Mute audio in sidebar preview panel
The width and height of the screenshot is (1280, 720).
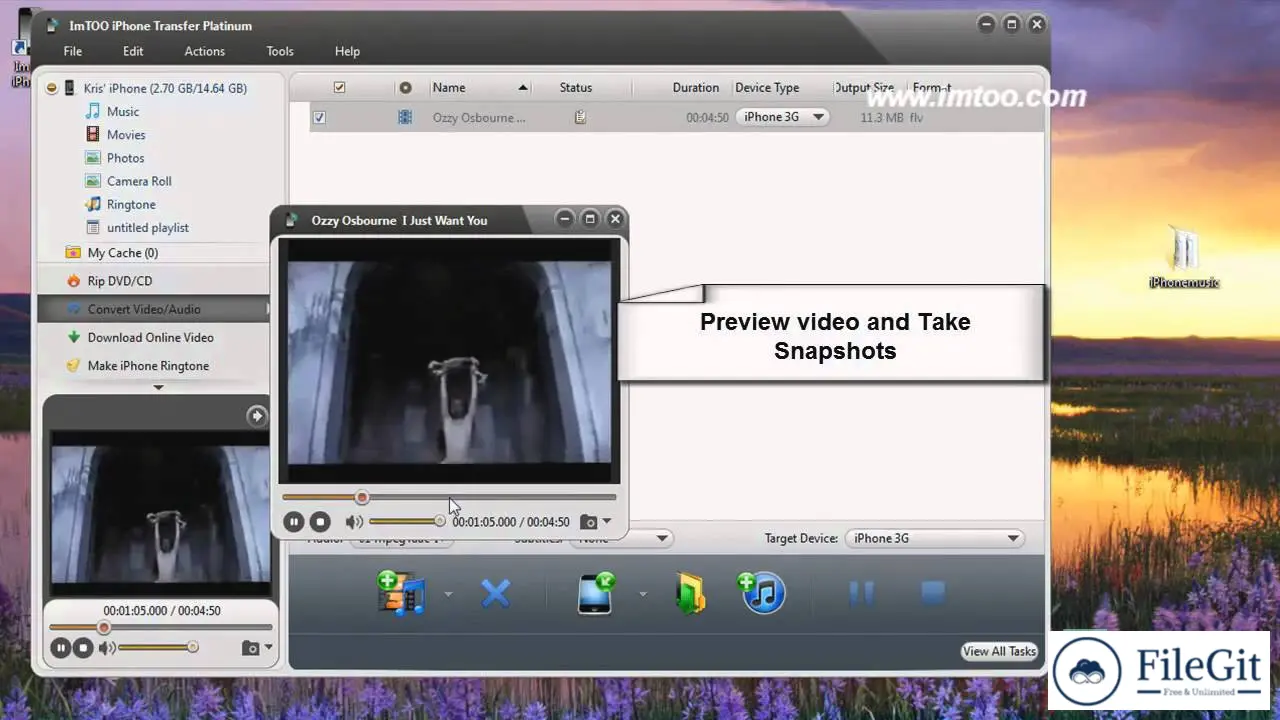[x=106, y=648]
